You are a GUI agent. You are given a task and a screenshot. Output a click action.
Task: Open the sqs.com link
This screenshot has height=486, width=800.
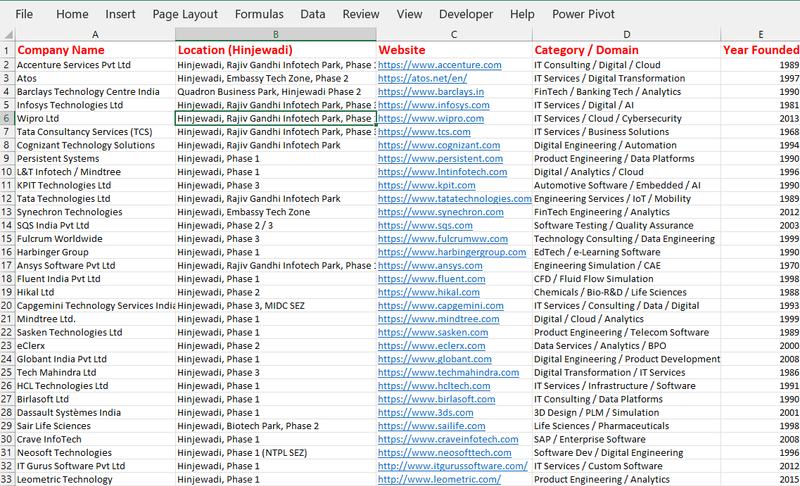(x=425, y=225)
